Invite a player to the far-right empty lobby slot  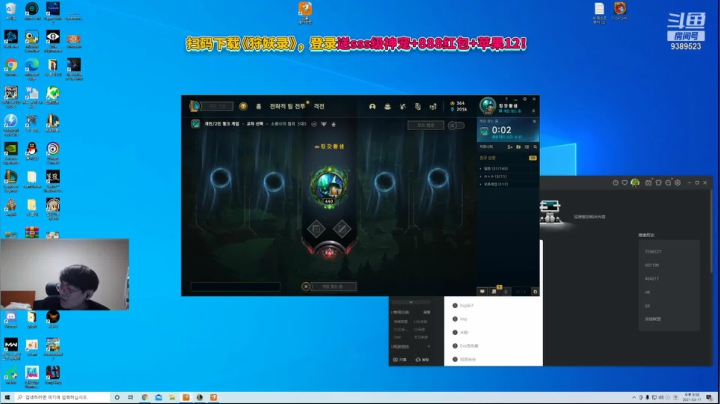click(x=438, y=178)
